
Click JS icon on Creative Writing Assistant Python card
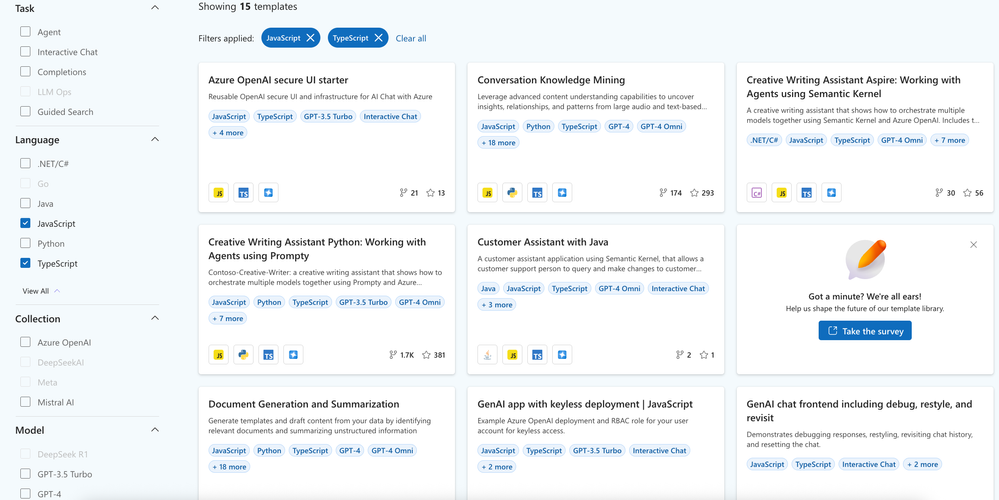(x=219, y=355)
